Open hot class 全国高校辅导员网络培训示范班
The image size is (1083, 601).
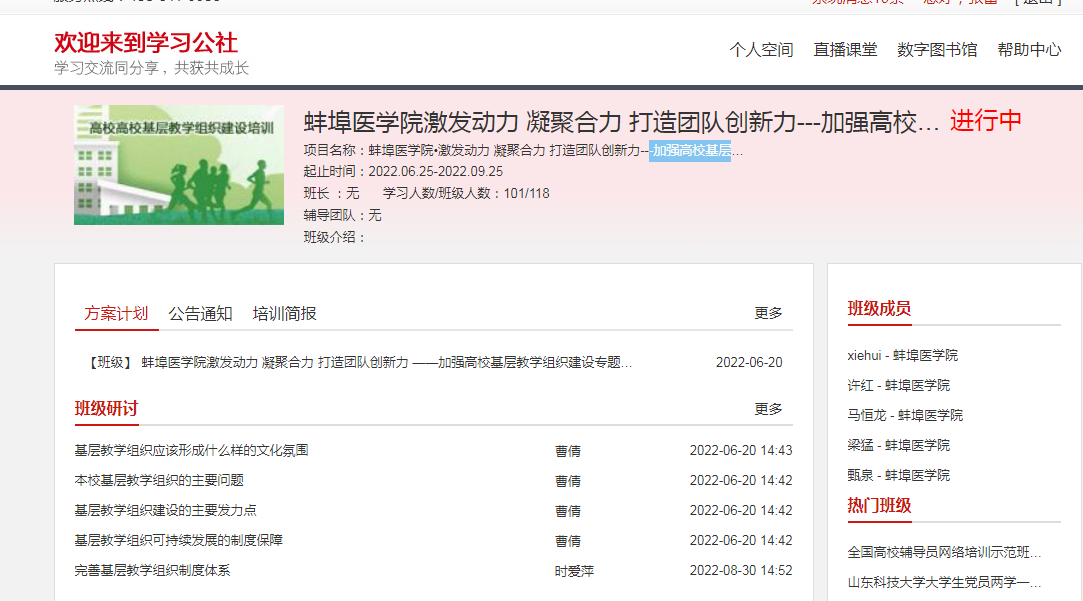coord(944,552)
